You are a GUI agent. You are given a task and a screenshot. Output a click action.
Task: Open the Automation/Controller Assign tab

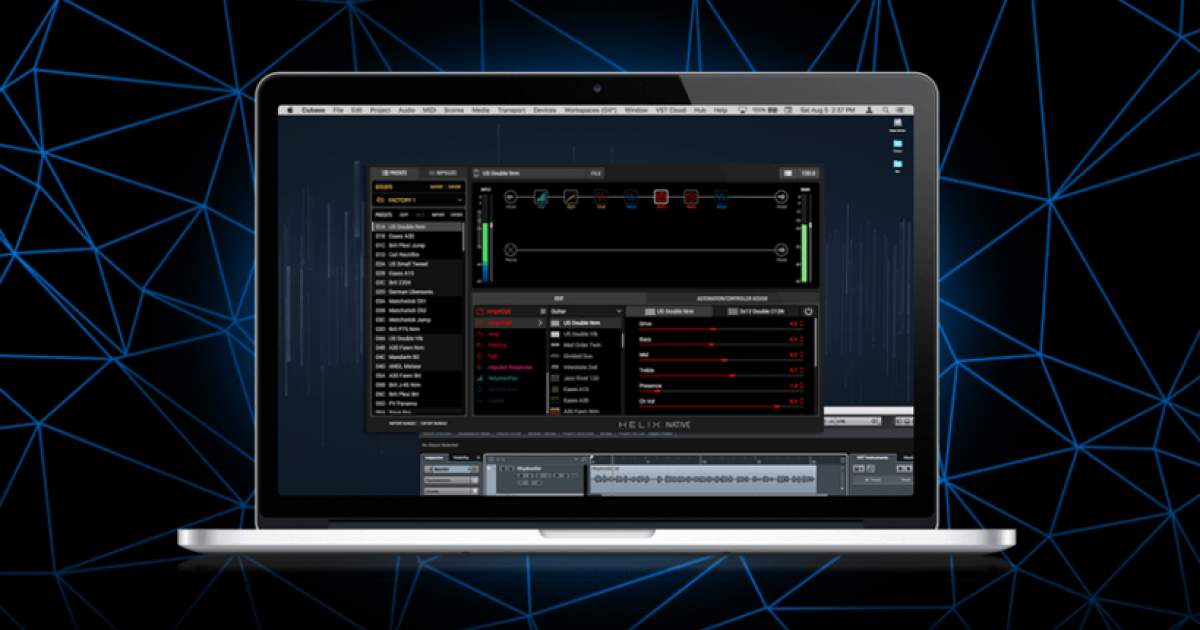(x=731, y=298)
